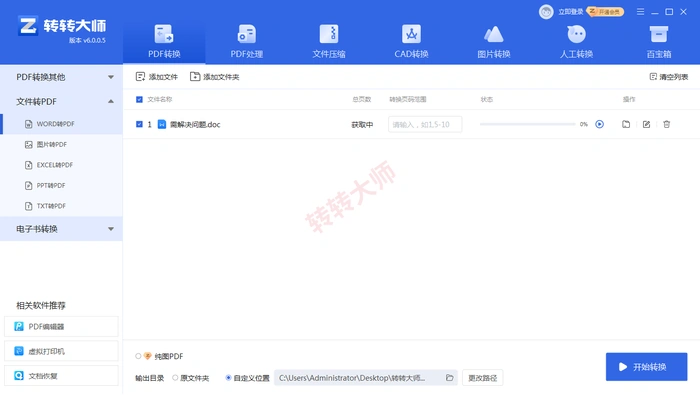Click the 添加文件 add file button
Image resolution: width=700 pixels, height=395 pixels.
[157, 77]
